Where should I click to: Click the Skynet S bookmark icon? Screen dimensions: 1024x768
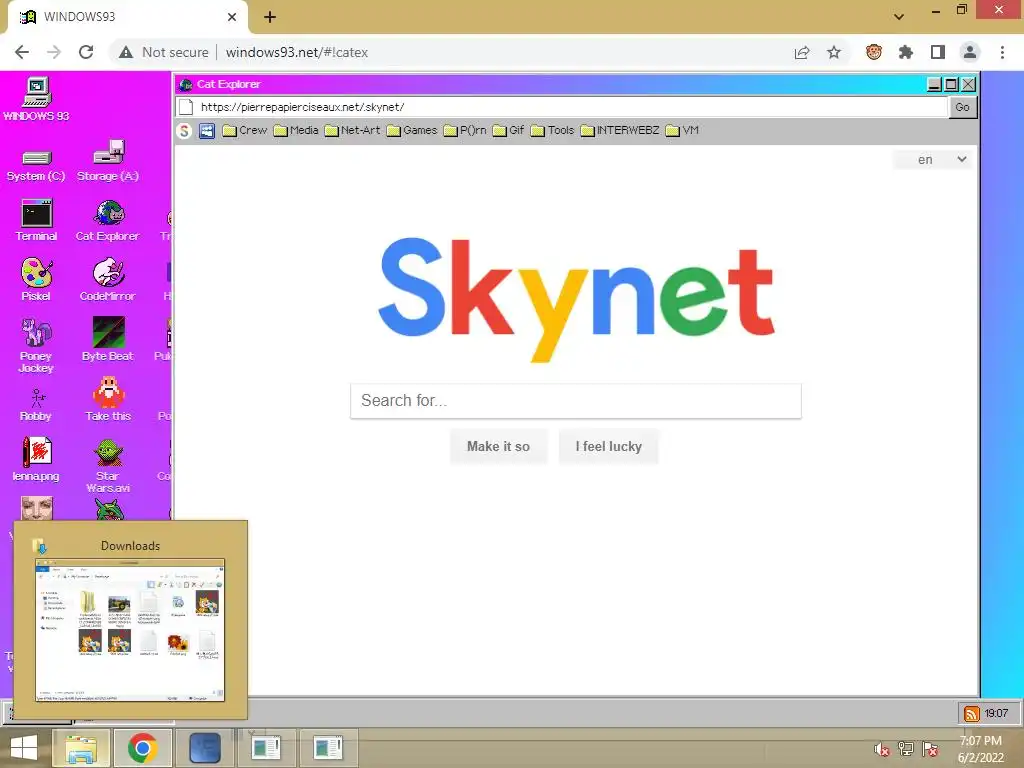tap(185, 131)
